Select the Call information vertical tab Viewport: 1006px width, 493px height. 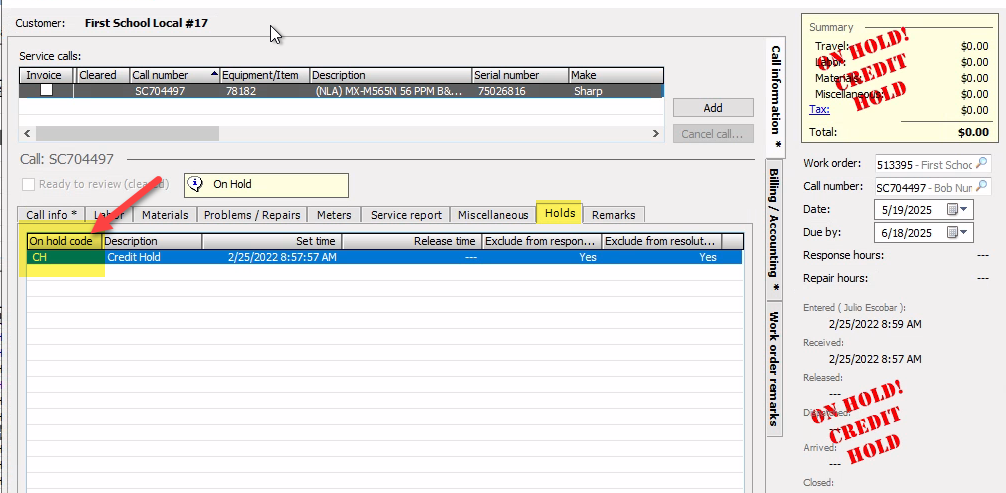click(x=775, y=97)
